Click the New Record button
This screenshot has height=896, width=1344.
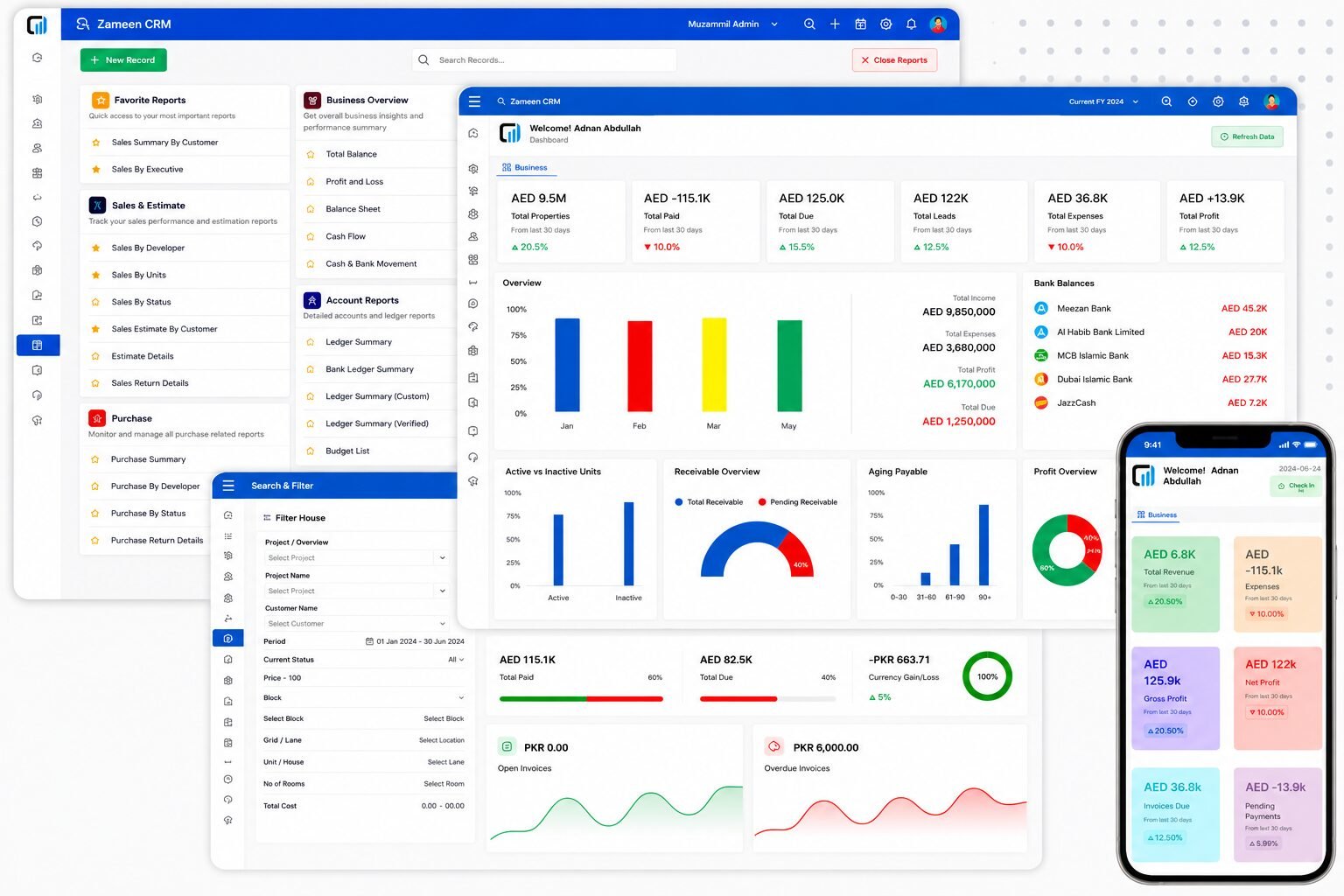pyautogui.click(x=123, y=60)
